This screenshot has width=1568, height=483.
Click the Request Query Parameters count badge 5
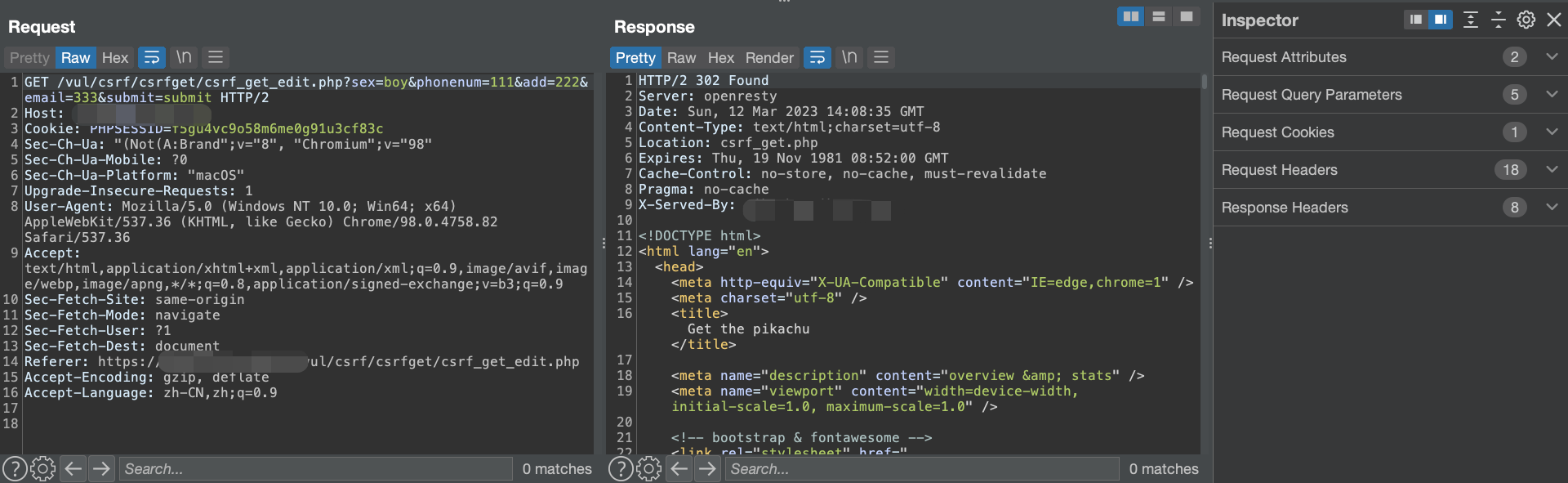1514,95
